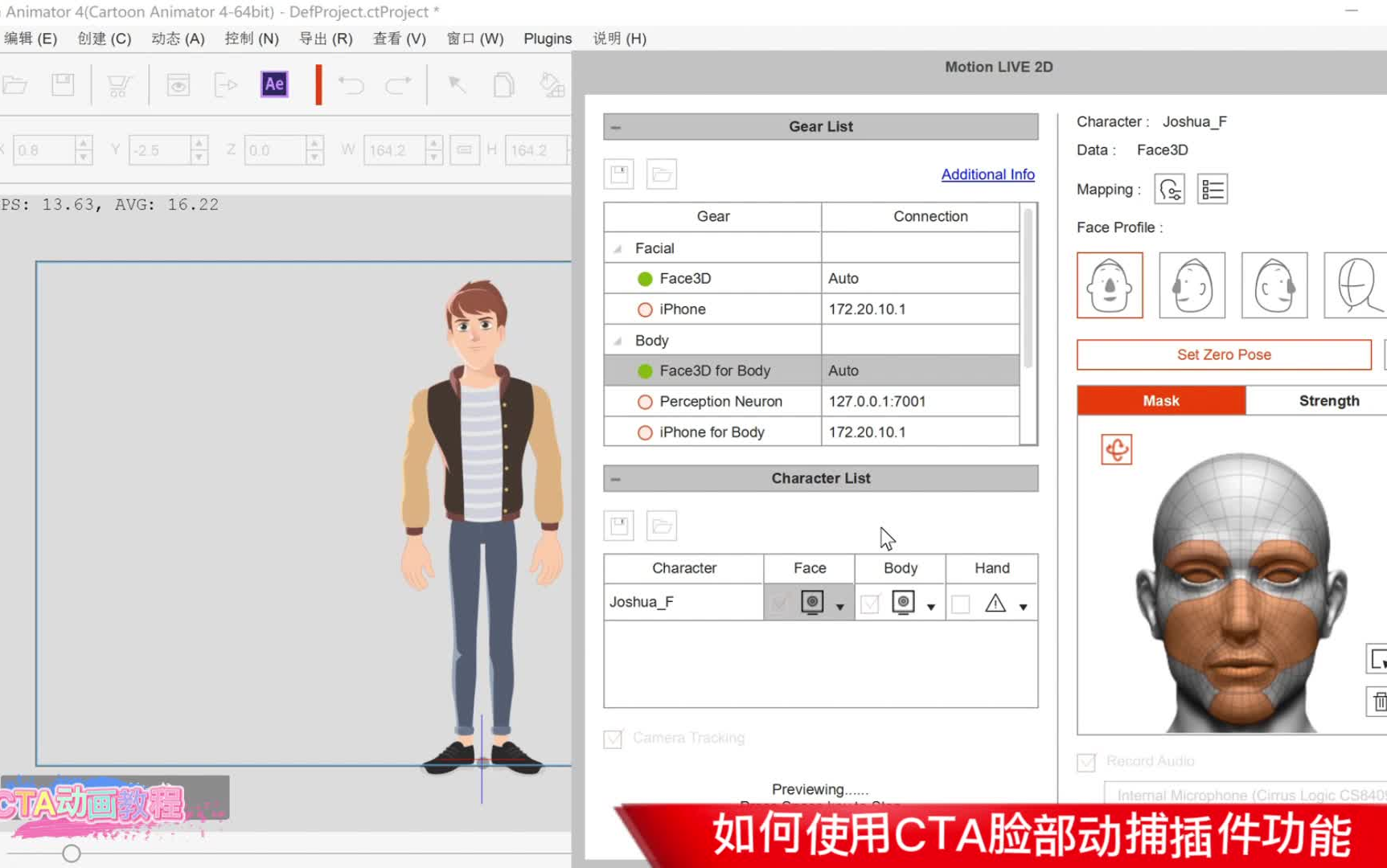Collapse the Character List section
Screen dimensions: 1387x868
(616, 479)
